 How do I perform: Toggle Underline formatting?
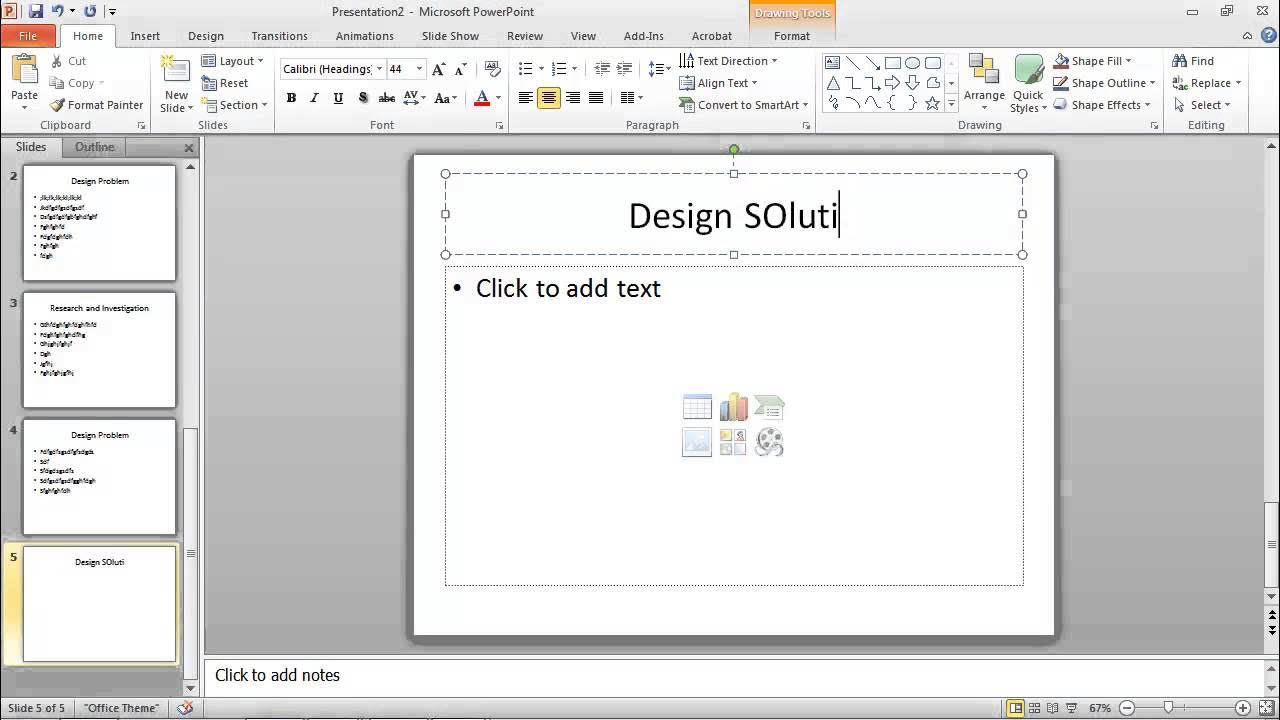(338, 98)
